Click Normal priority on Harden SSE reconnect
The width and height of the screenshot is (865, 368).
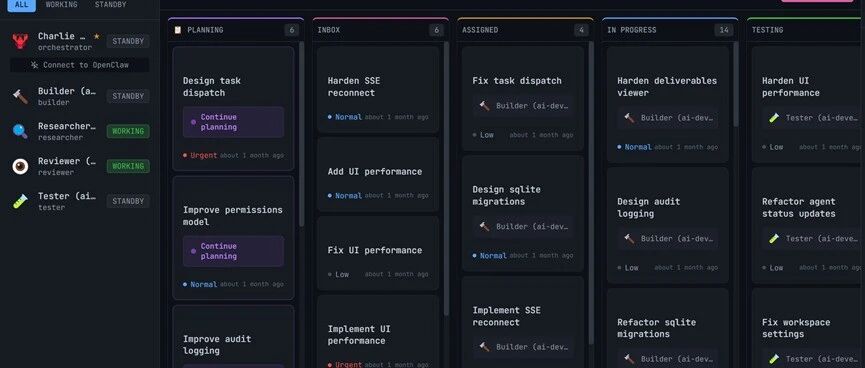345,117
